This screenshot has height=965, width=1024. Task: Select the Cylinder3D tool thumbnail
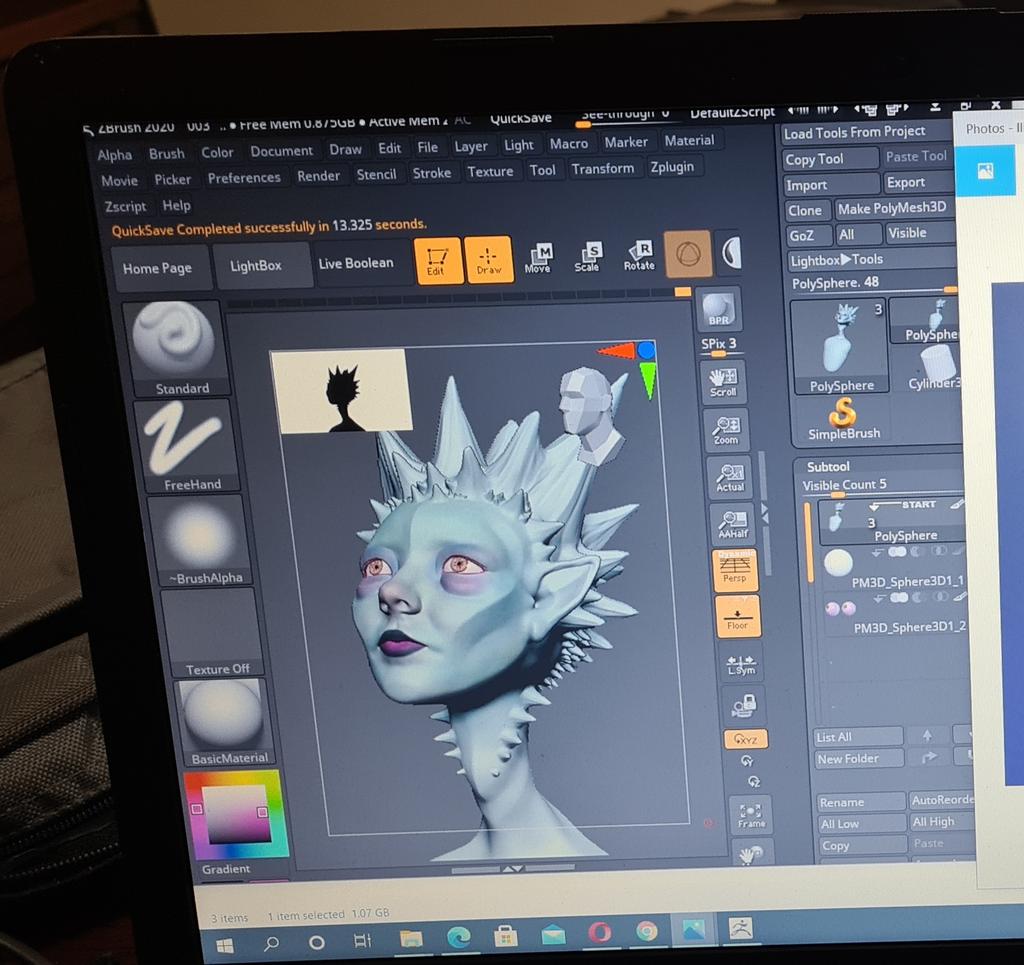(x=934, y=368)
